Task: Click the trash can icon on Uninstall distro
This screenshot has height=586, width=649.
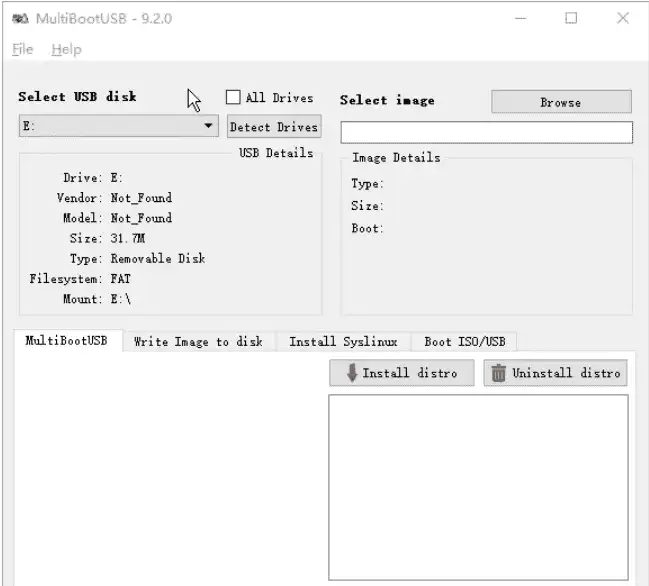Action: pos(498,373)
